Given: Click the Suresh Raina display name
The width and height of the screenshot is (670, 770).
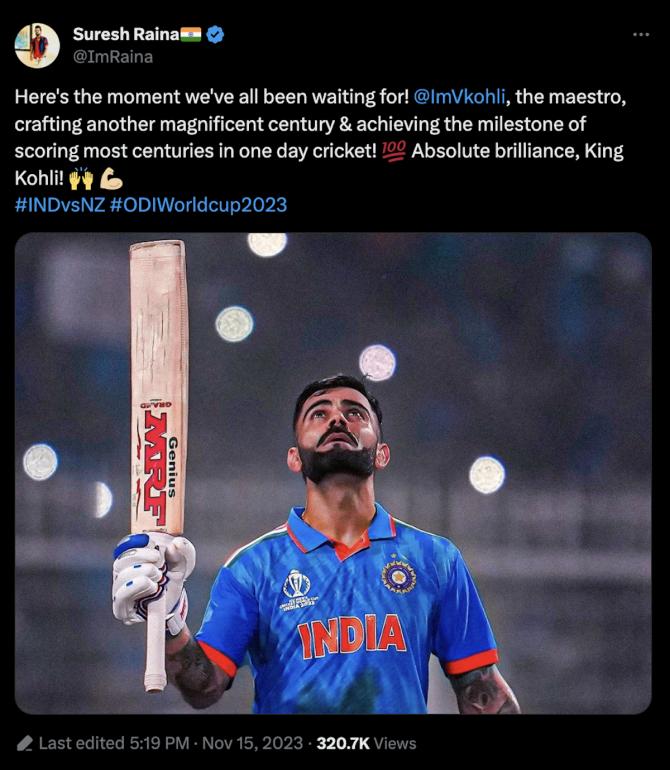Looking at the screenshot, I should (126, 34).
